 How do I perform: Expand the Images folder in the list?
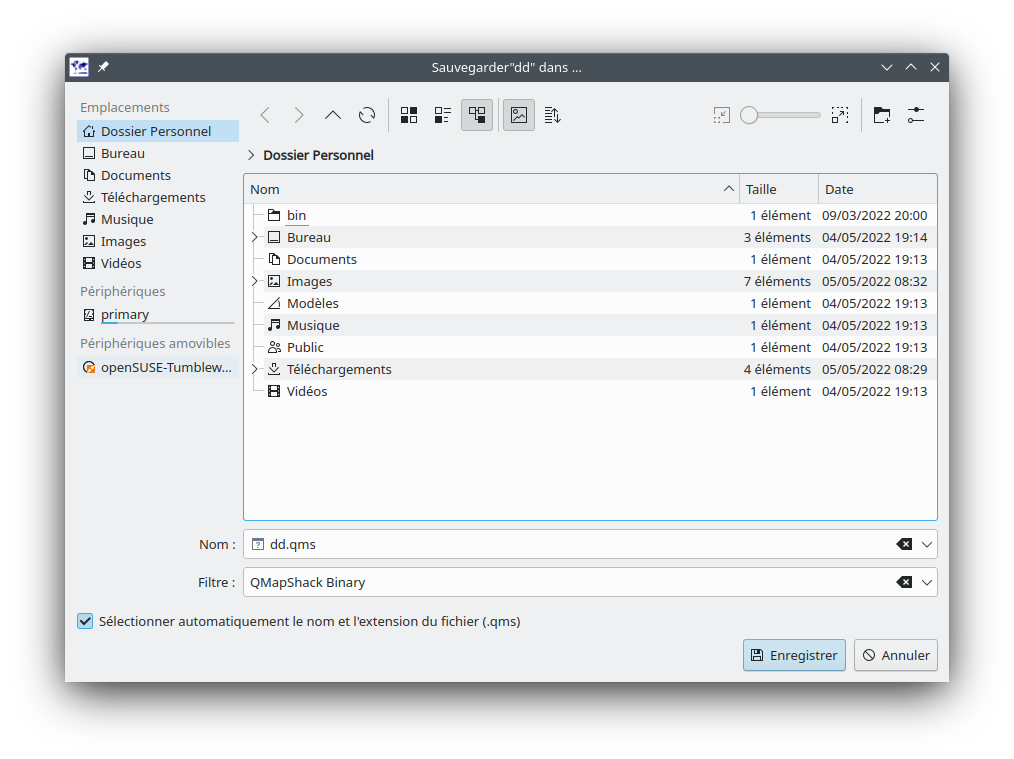(254, 281)
